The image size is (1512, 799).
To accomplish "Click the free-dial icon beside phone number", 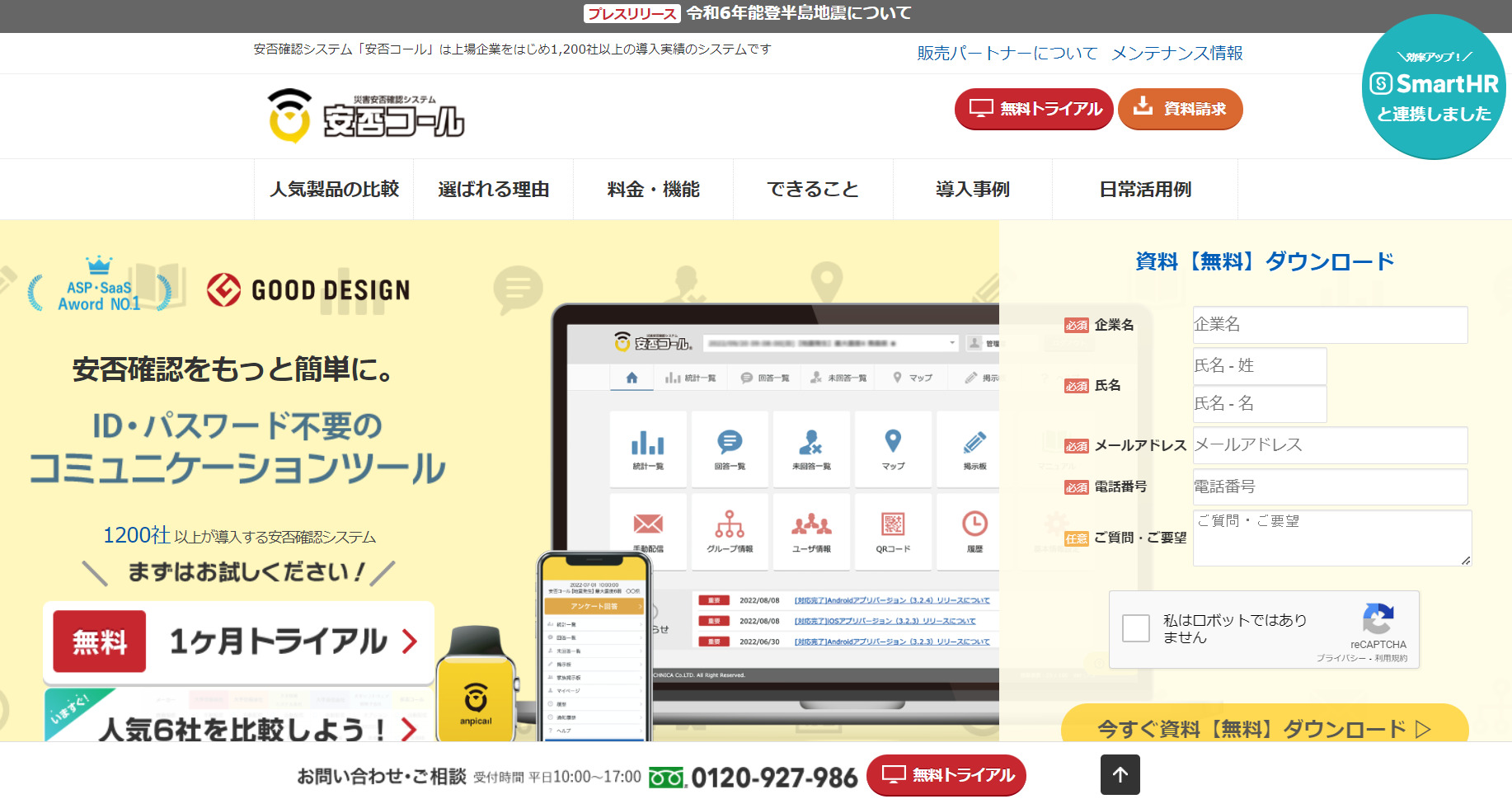I will [667, 778].
